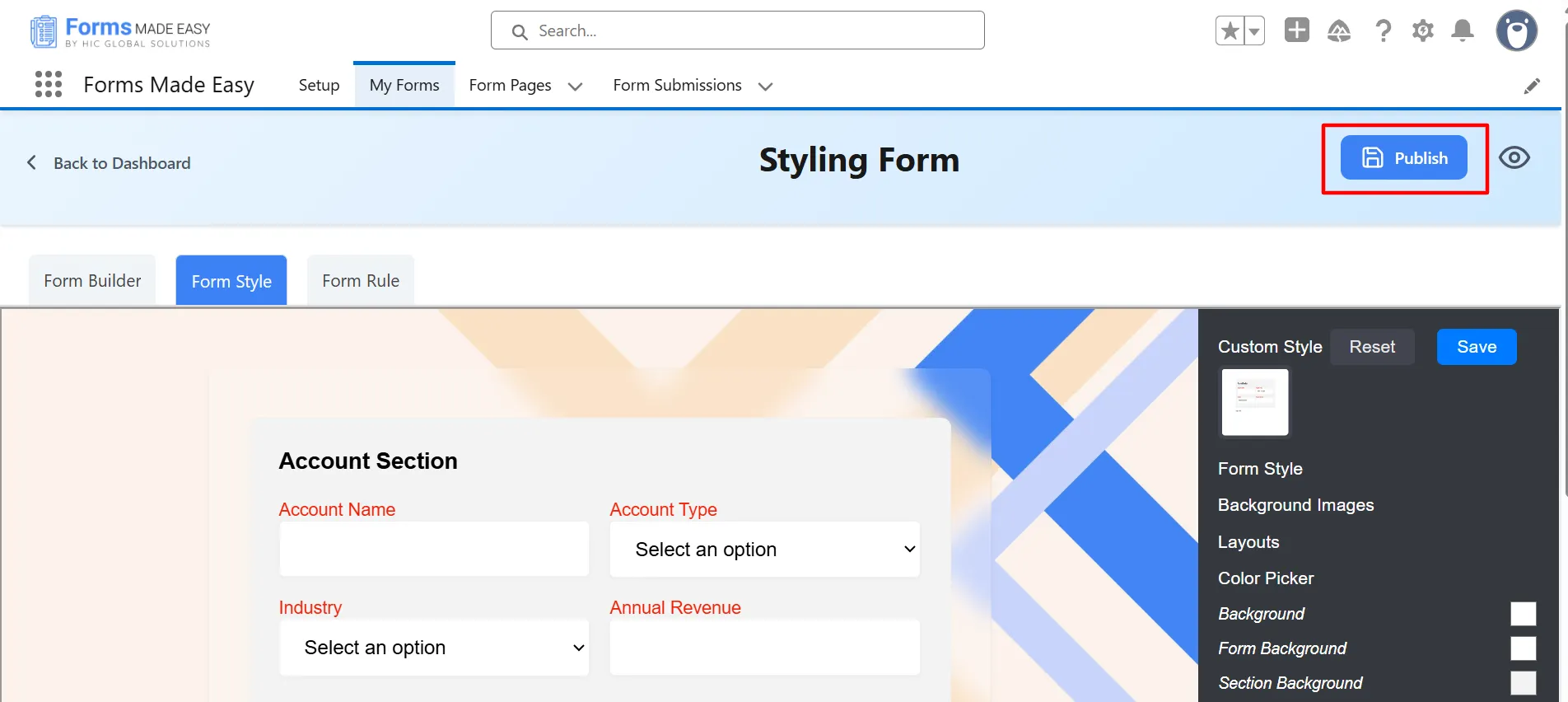The width and height of the screenshot is (1568, 702).
Task: Click the pencil edit navigation icon
Action: click(1532, 86)
